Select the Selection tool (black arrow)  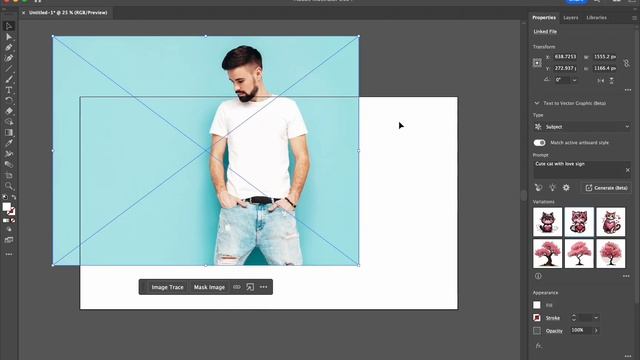click(9, 26)
